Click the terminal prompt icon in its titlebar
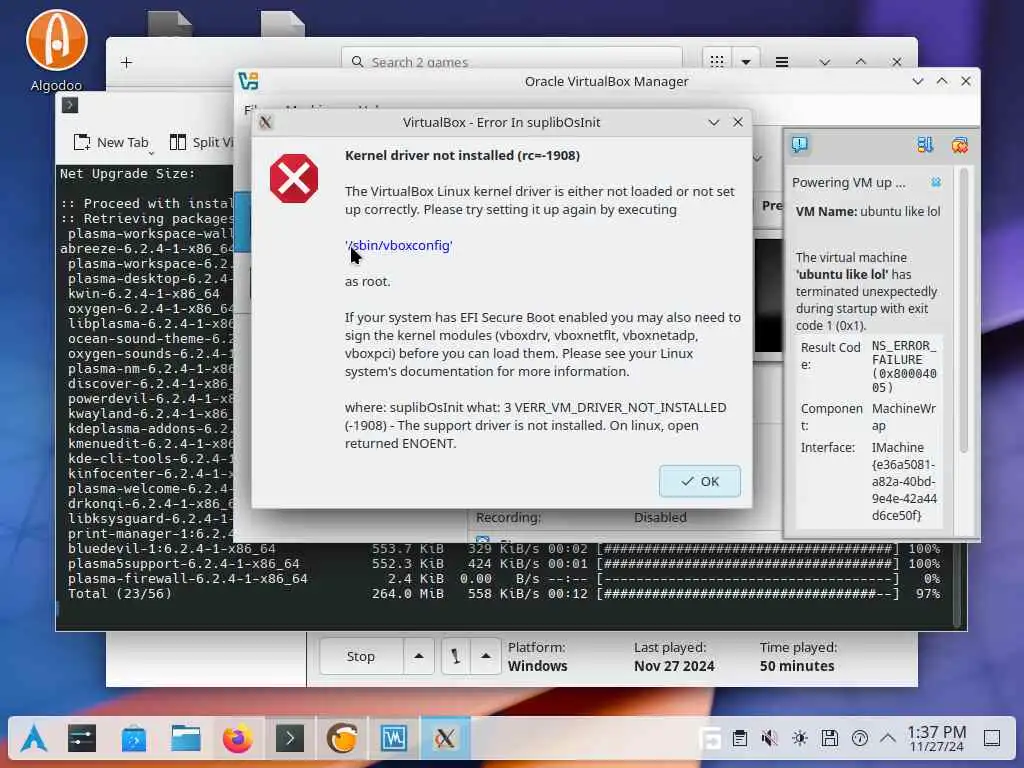The image size is (1024, 768). click(x=70, y=105)
